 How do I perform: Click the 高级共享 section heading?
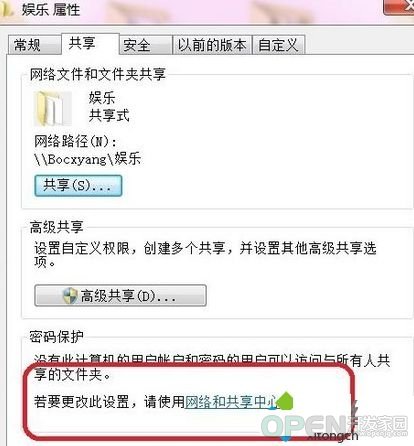56,227
